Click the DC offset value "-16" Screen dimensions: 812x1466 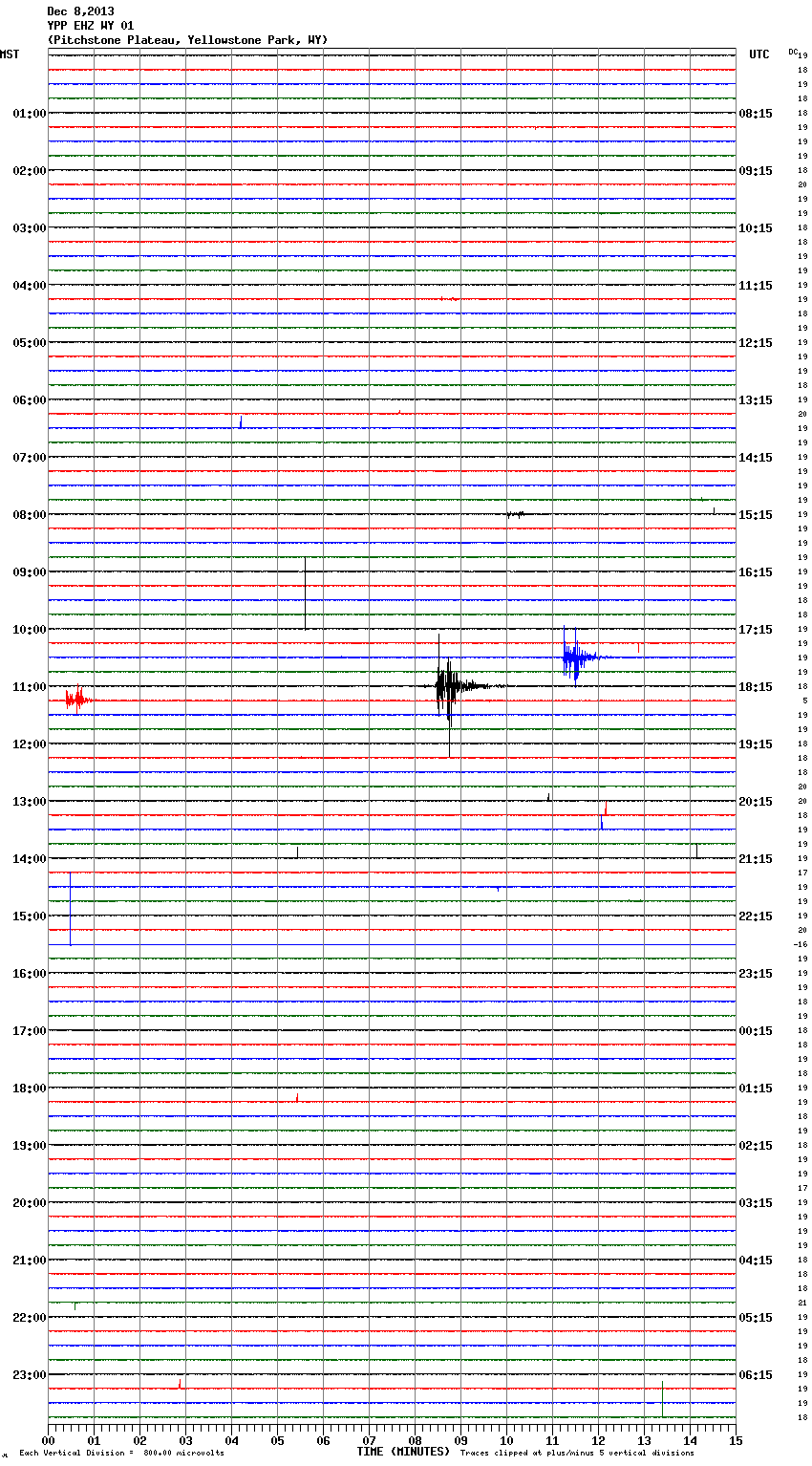tap(801, 944)
